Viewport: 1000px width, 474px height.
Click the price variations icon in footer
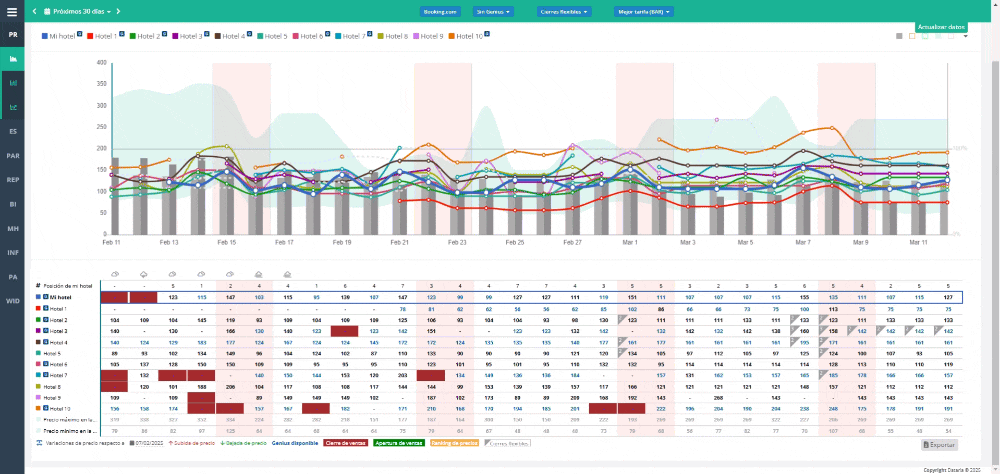[40, 441]
